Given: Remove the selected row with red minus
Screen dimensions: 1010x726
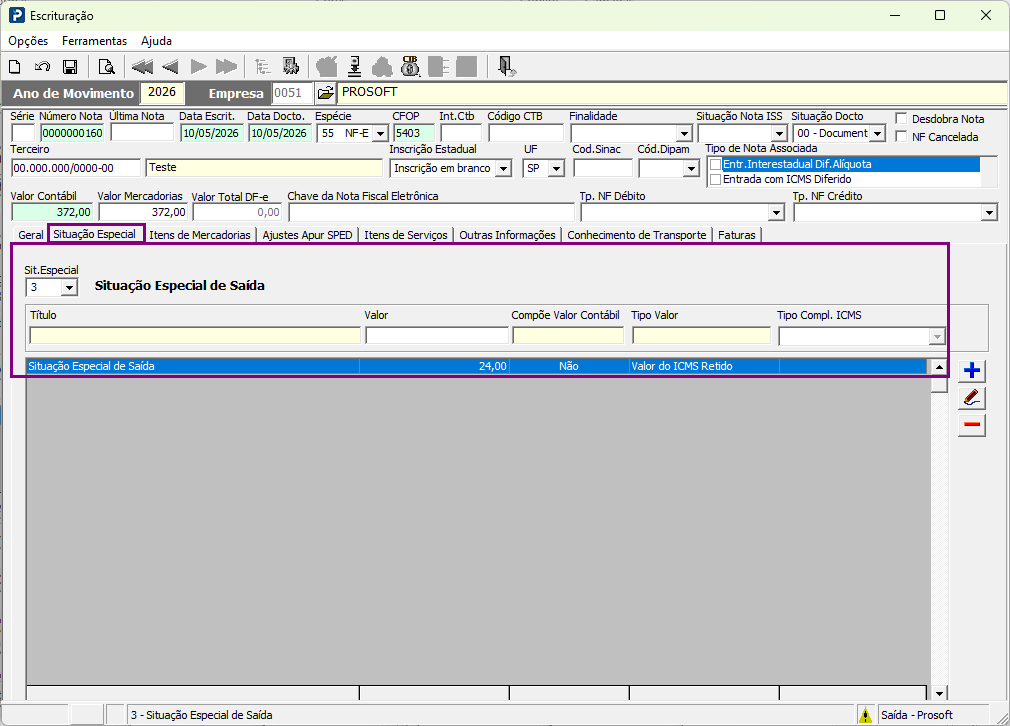Looking at the screenshot, I should coord(971,425).
